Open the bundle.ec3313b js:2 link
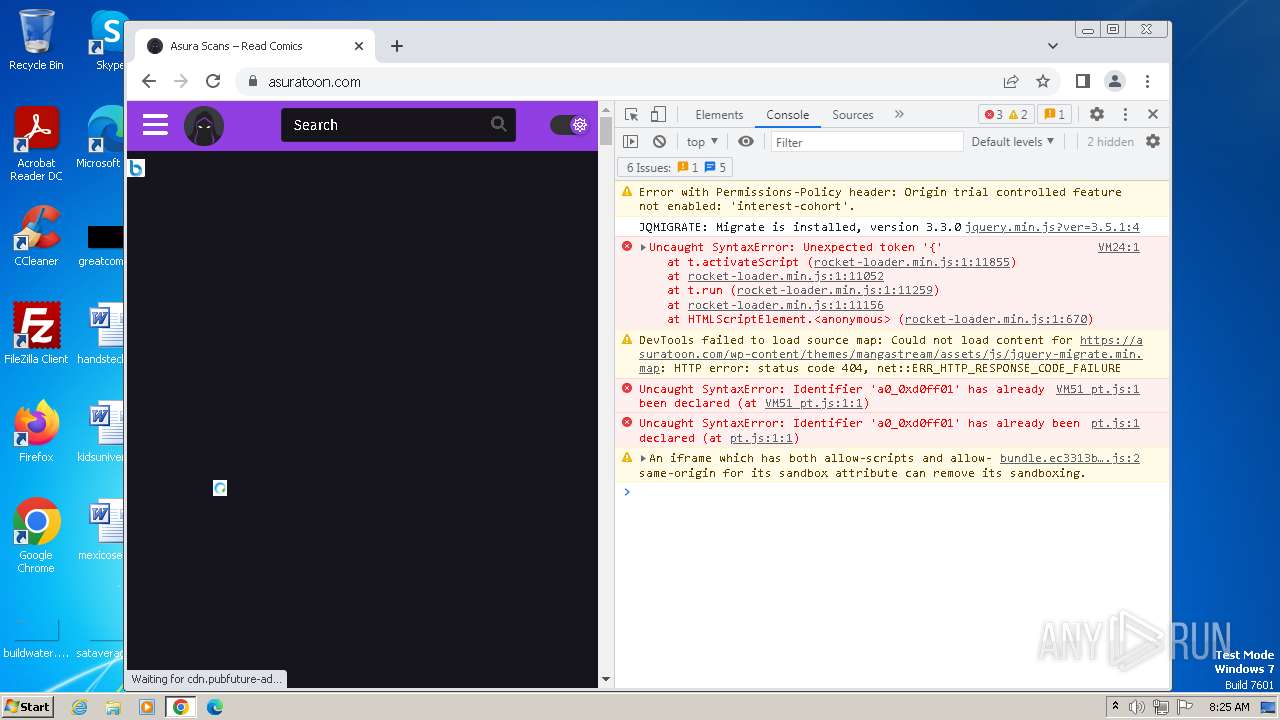This screenshot has height=720, width=1280. tap(1069, 458)
